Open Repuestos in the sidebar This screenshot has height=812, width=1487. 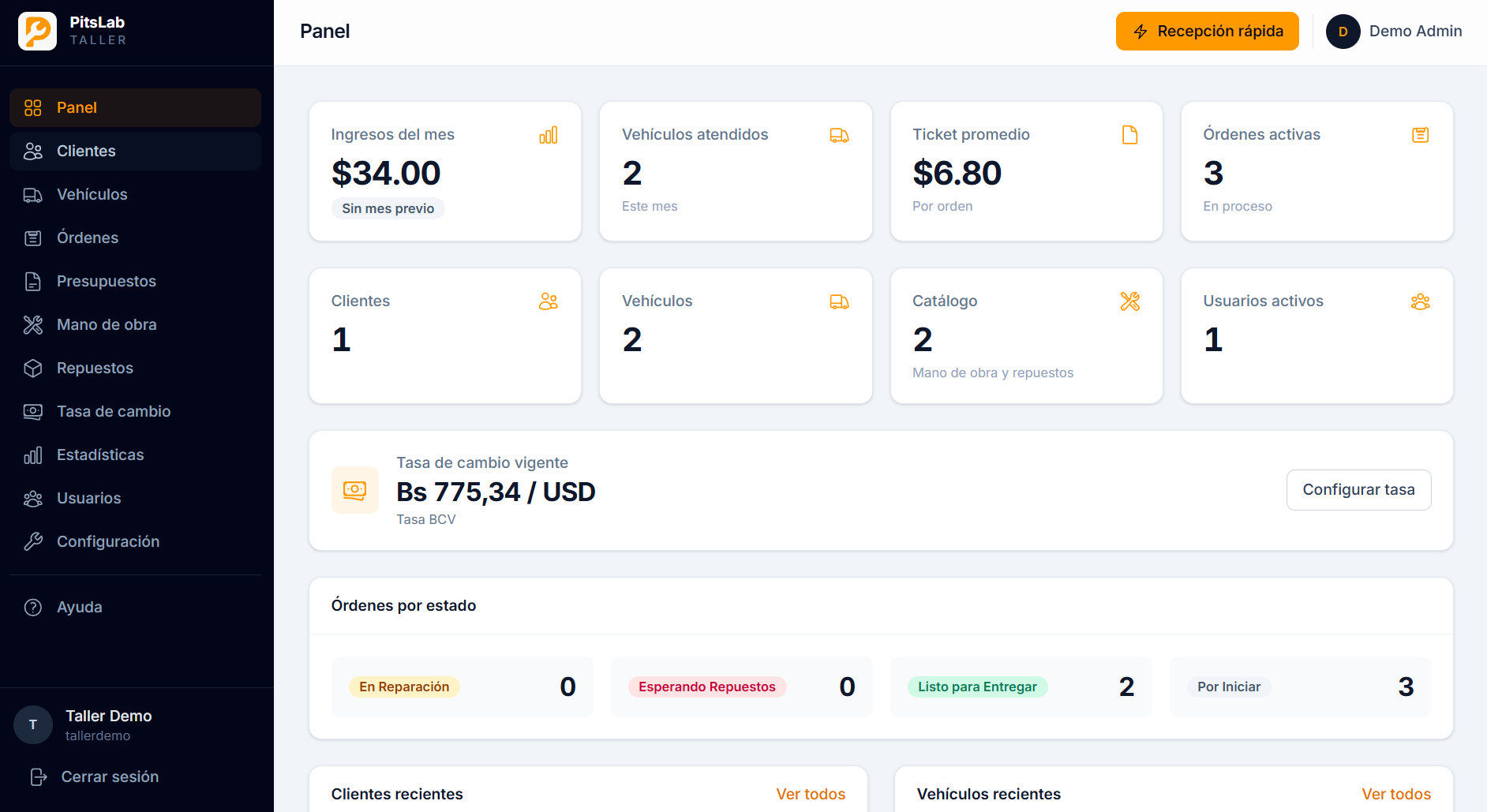pyautogui.click(x=135, y=368)
